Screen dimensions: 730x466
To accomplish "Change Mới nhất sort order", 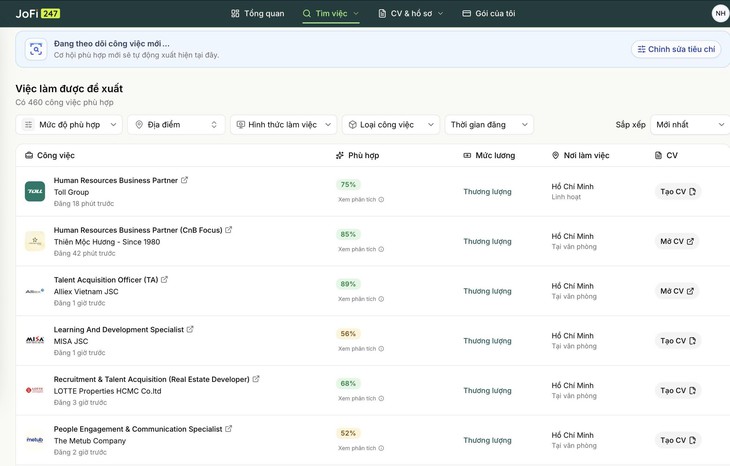I will pyautogui.click(x=690, y=125).
